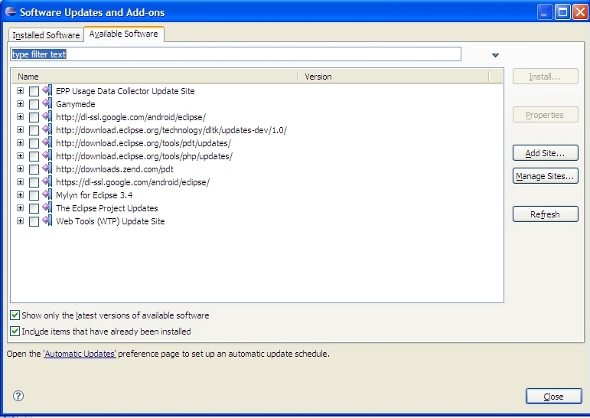
Task: Sort by the Name column header
Action: click(154, 76)
